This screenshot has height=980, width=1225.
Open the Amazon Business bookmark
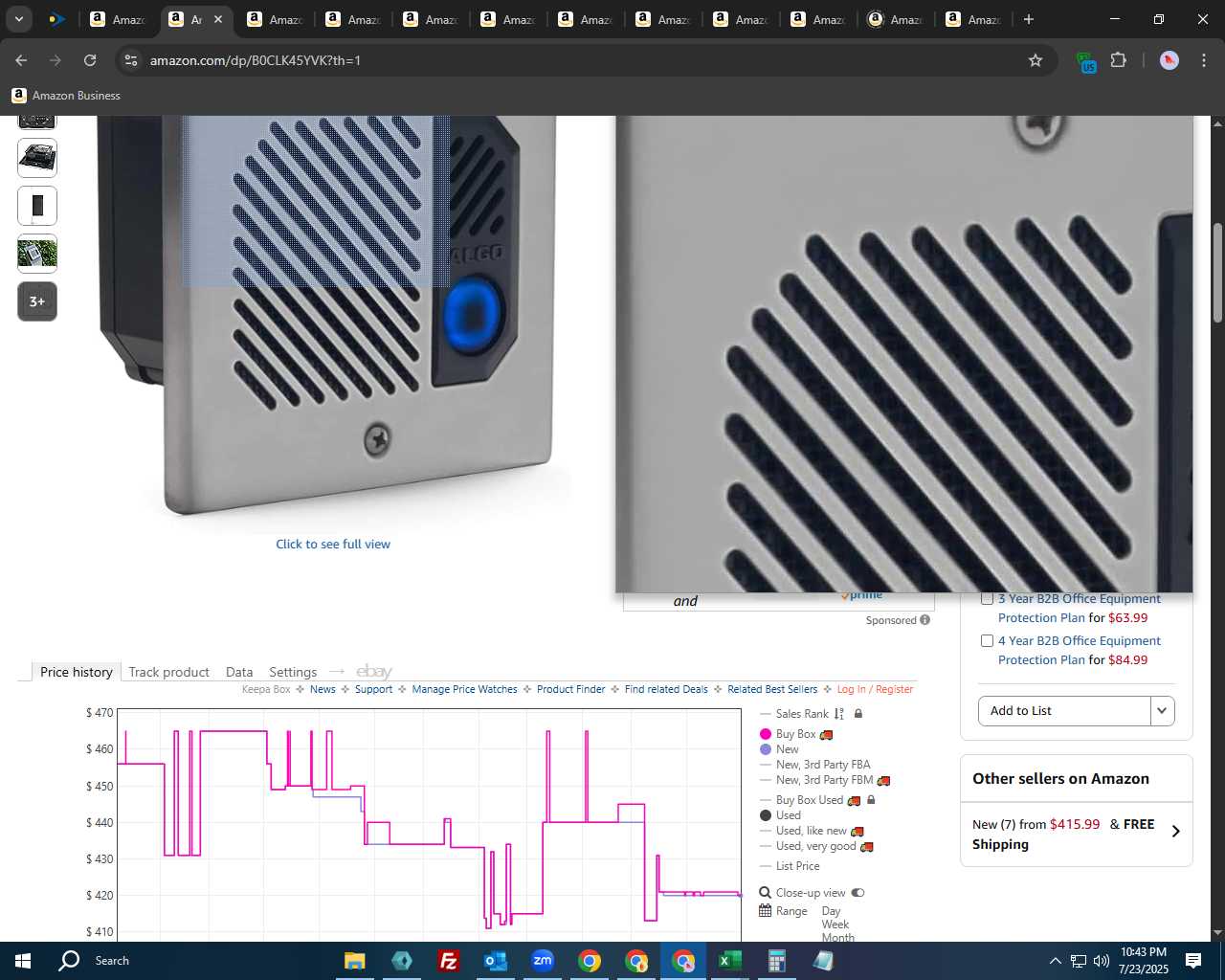coord(66,96)
